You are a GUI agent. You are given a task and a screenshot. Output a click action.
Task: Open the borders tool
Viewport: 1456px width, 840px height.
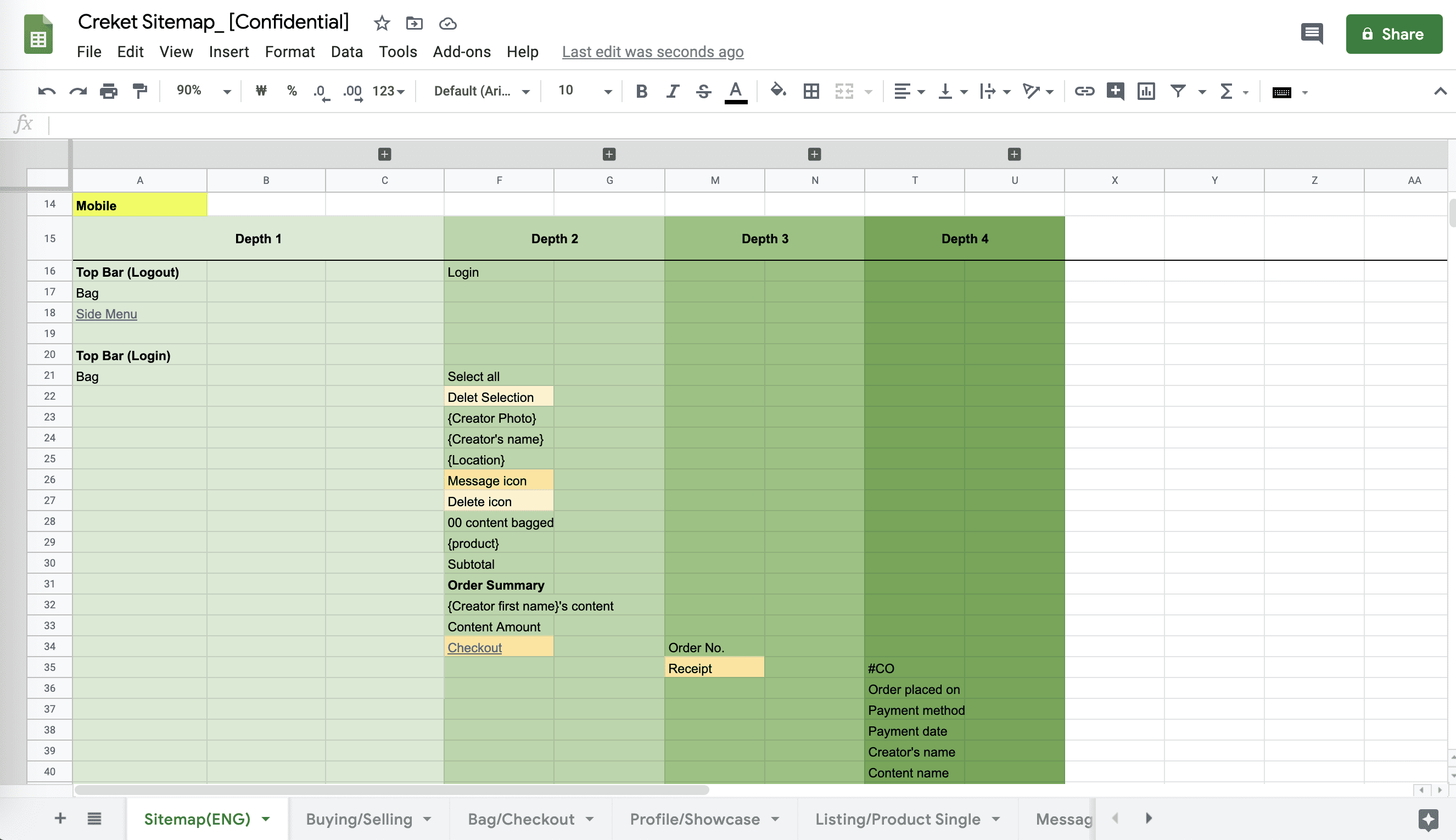811,91
